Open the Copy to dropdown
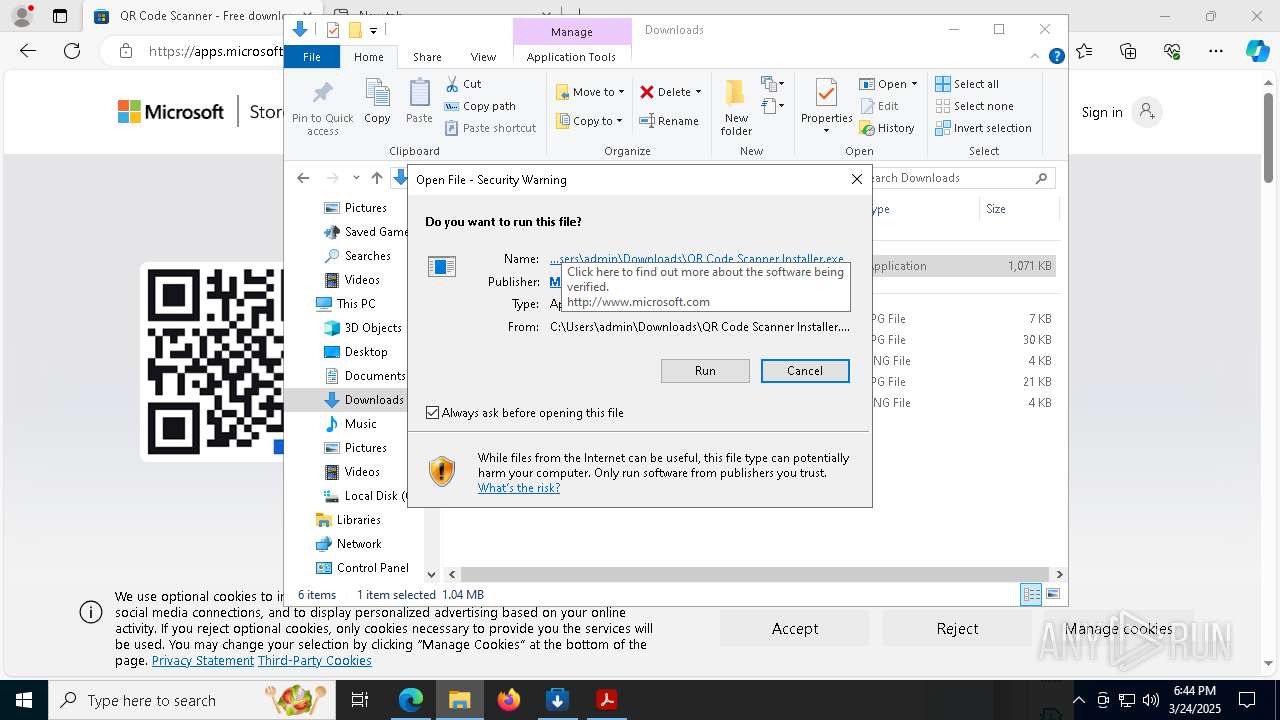Viewport: 1280px width, 720px height. [x=590, y=121]
